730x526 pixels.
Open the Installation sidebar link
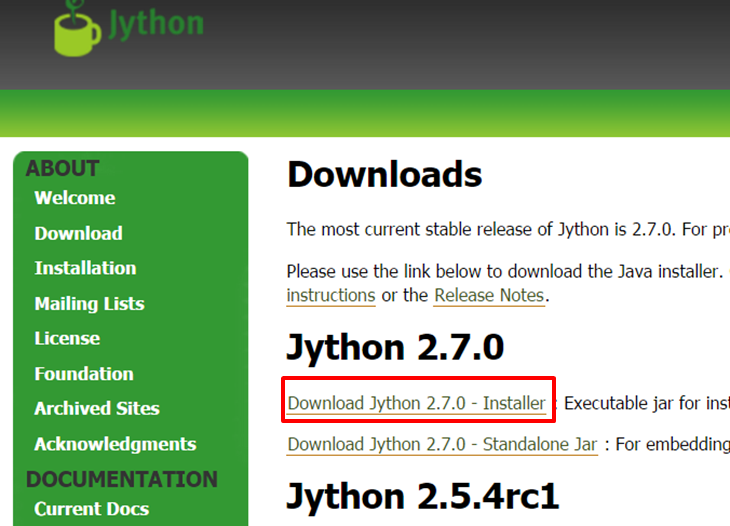[x=85, y=268]
